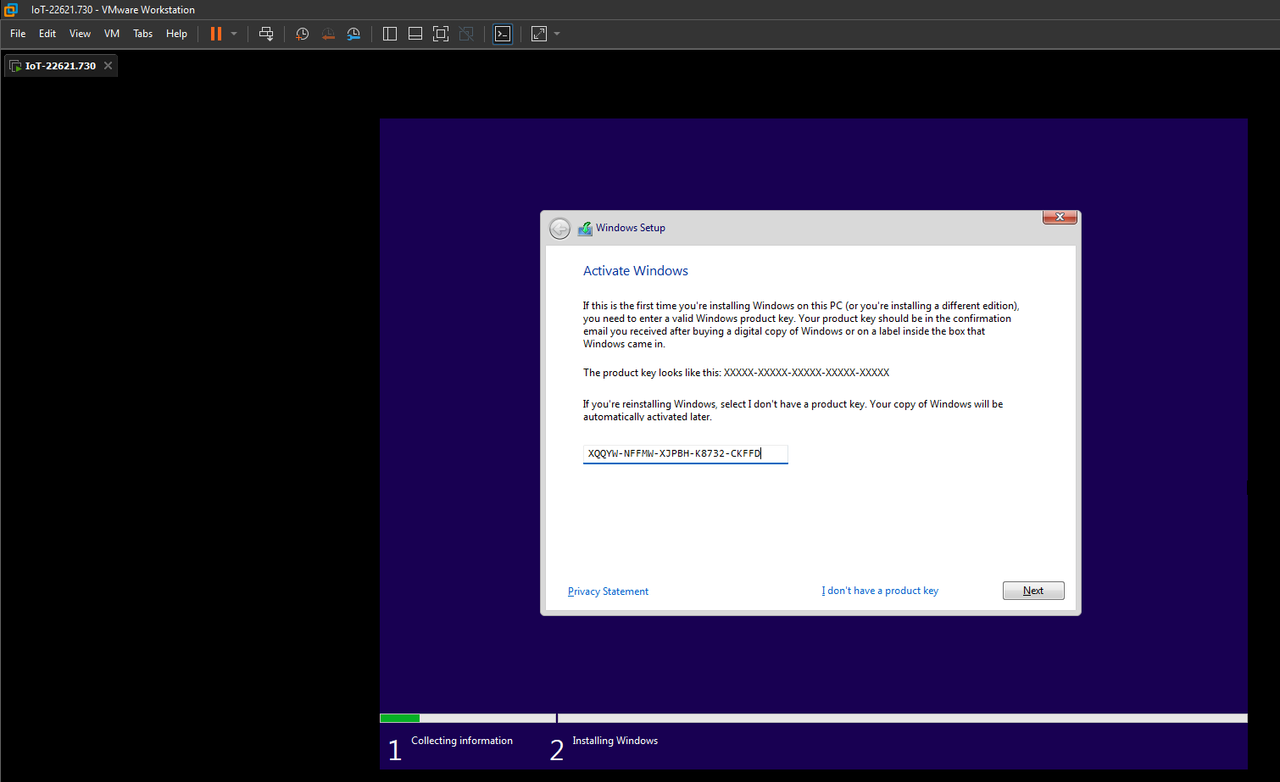Open the Help menu
Viewport: 1280px width, 782px height.
tap(177, 34)
